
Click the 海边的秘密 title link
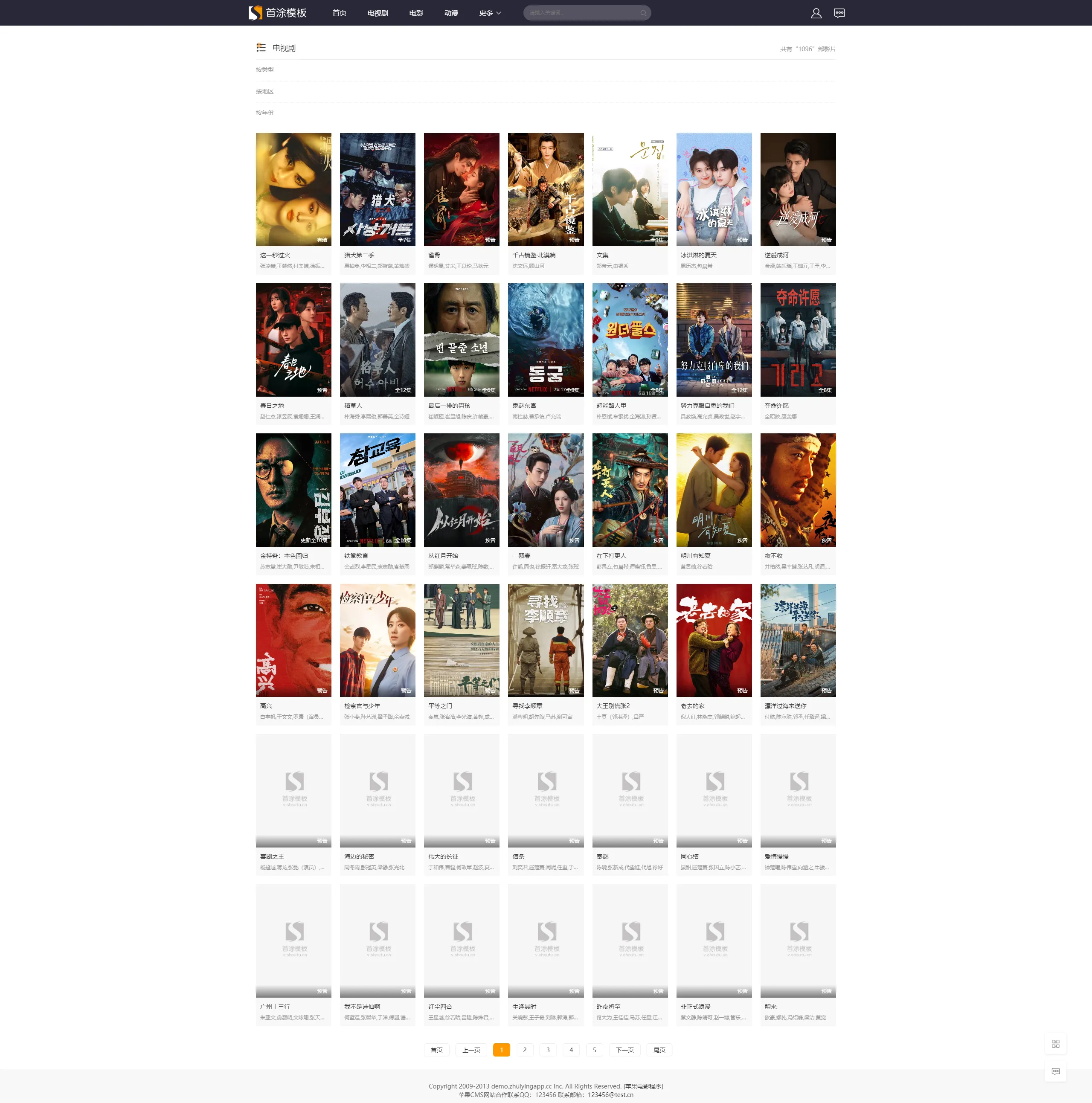(359, 856)
